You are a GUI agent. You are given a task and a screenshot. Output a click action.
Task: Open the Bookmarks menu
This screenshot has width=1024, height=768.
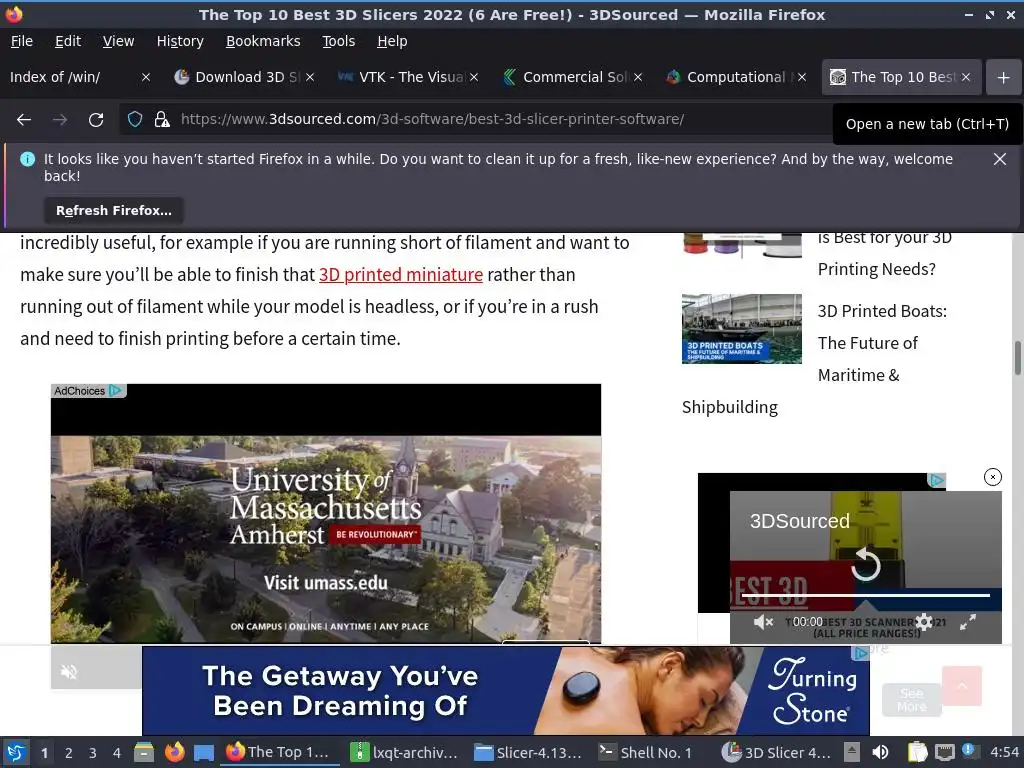(263, 41)
